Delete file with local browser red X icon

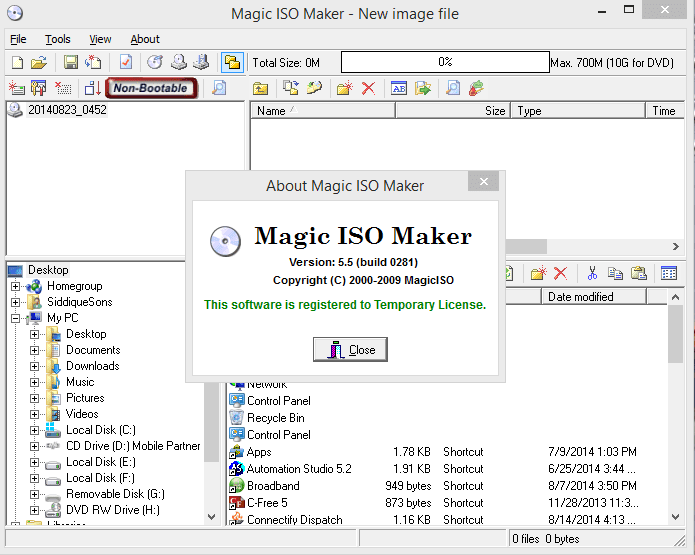coord(561,273)
